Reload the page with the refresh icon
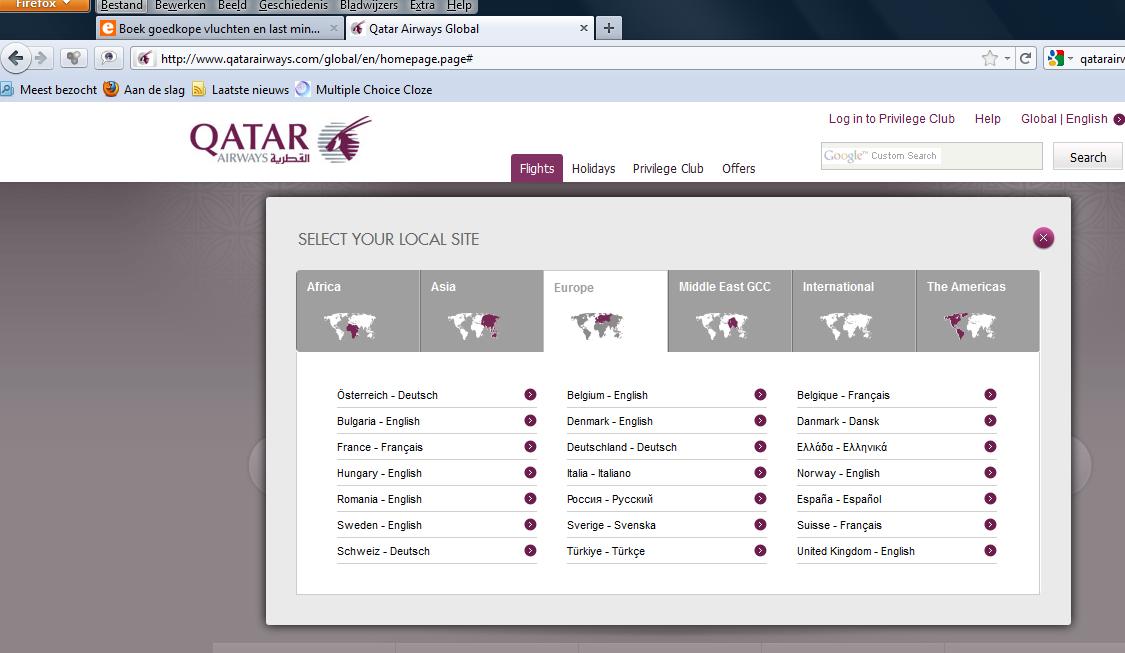Image resolution: width=1125 pixels, height=653 pixels. point(1025,58)
